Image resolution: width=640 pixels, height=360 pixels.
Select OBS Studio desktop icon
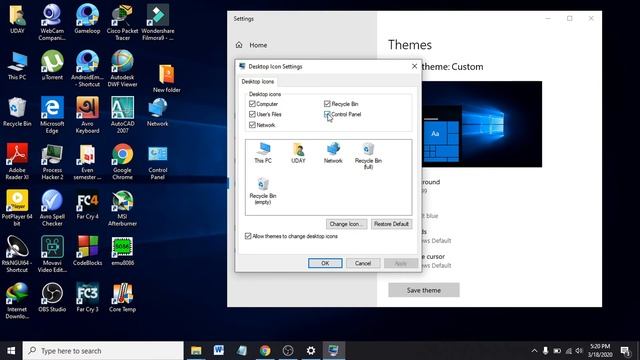52,298
